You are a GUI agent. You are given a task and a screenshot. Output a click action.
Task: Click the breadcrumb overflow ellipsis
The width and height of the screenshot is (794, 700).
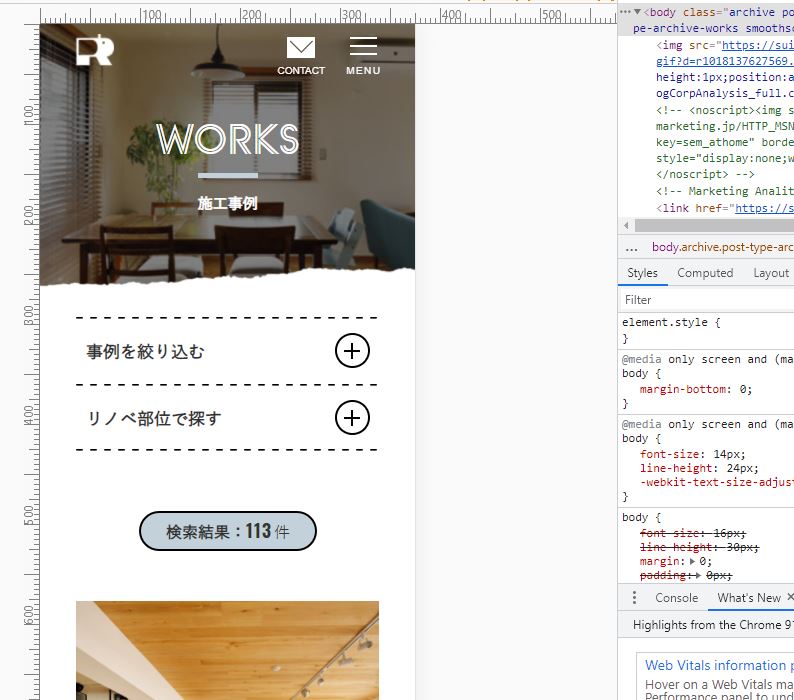pyautogui.click(x=631, y=248)
